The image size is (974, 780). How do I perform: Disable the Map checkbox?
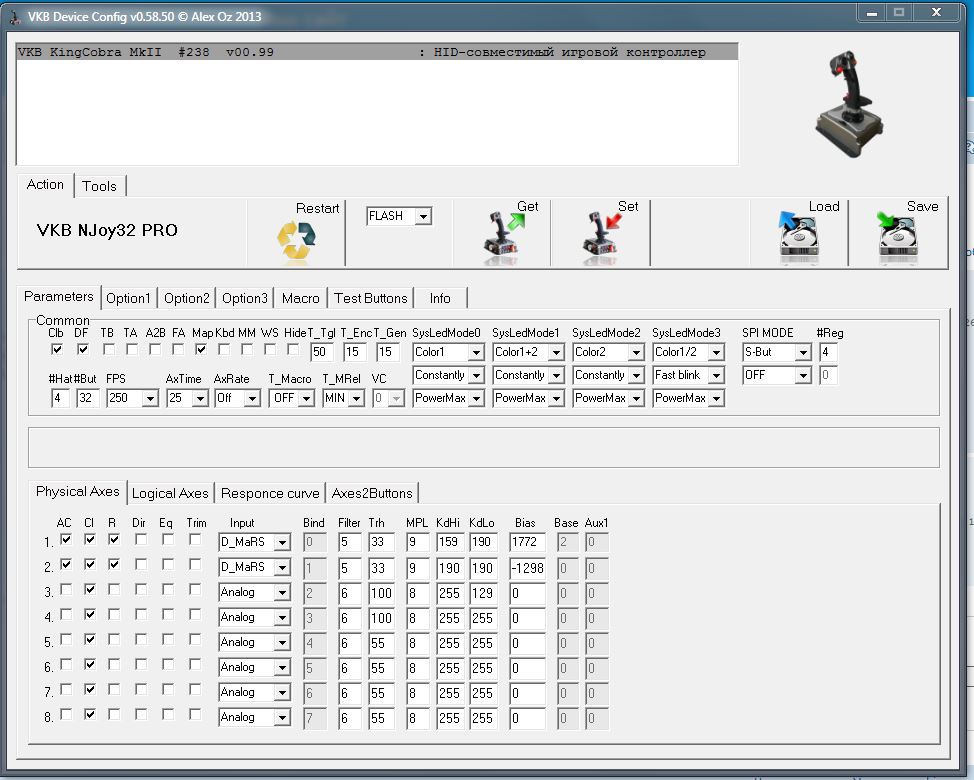coord(201,350)
